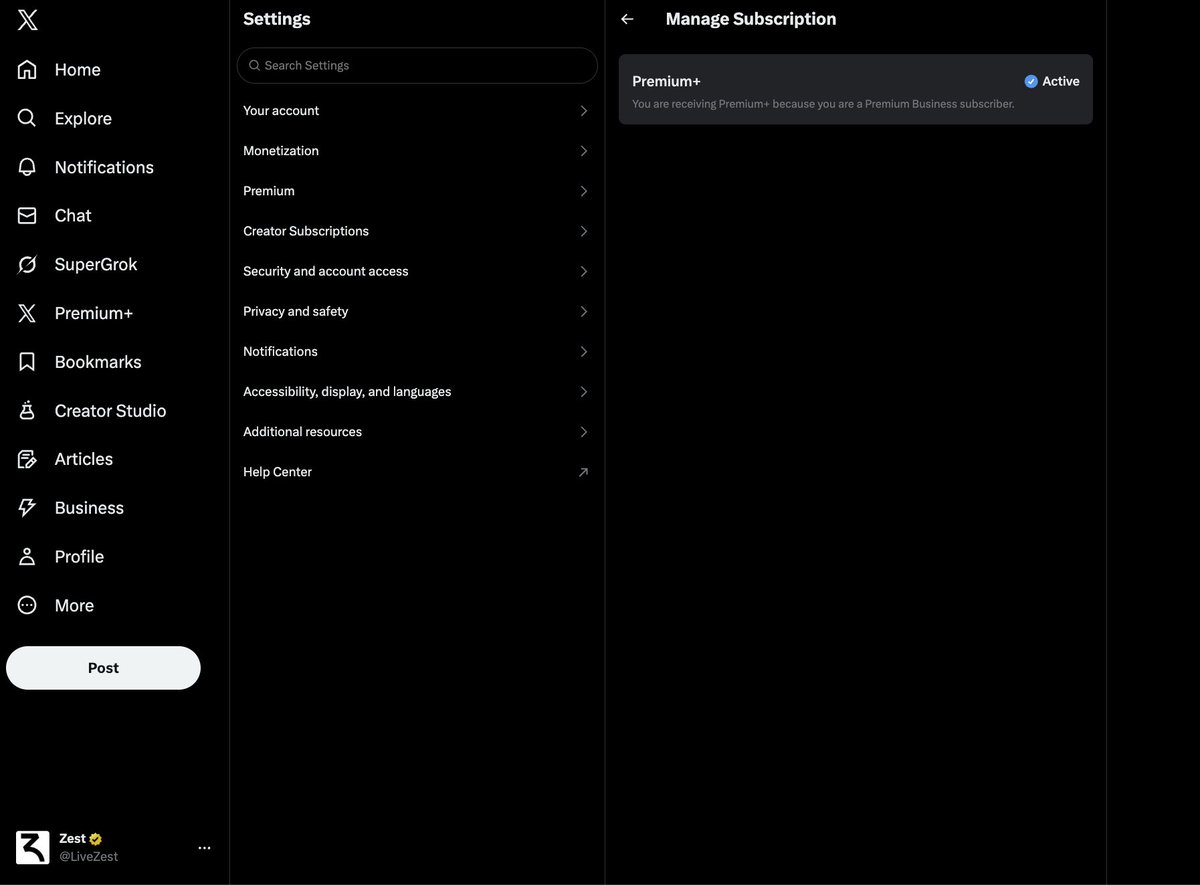Open Business via the lightning icon

[x=27, y=508]
